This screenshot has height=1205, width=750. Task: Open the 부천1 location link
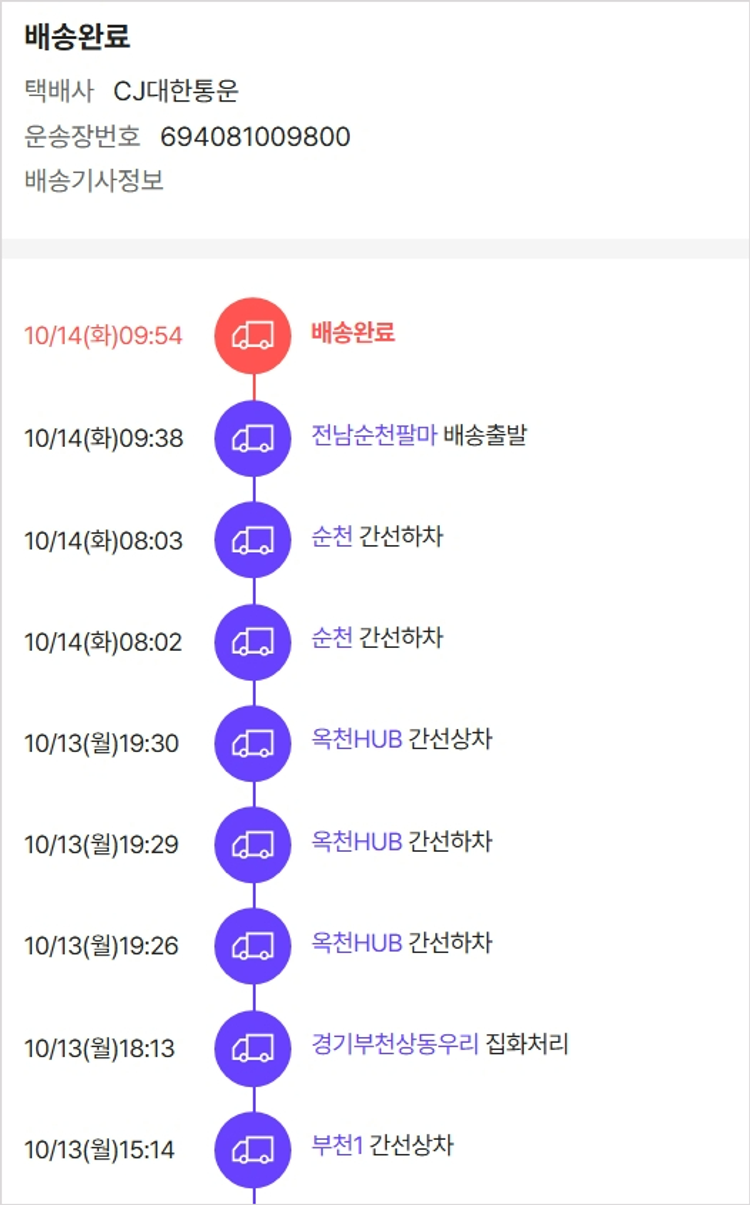click(337, 1147)
